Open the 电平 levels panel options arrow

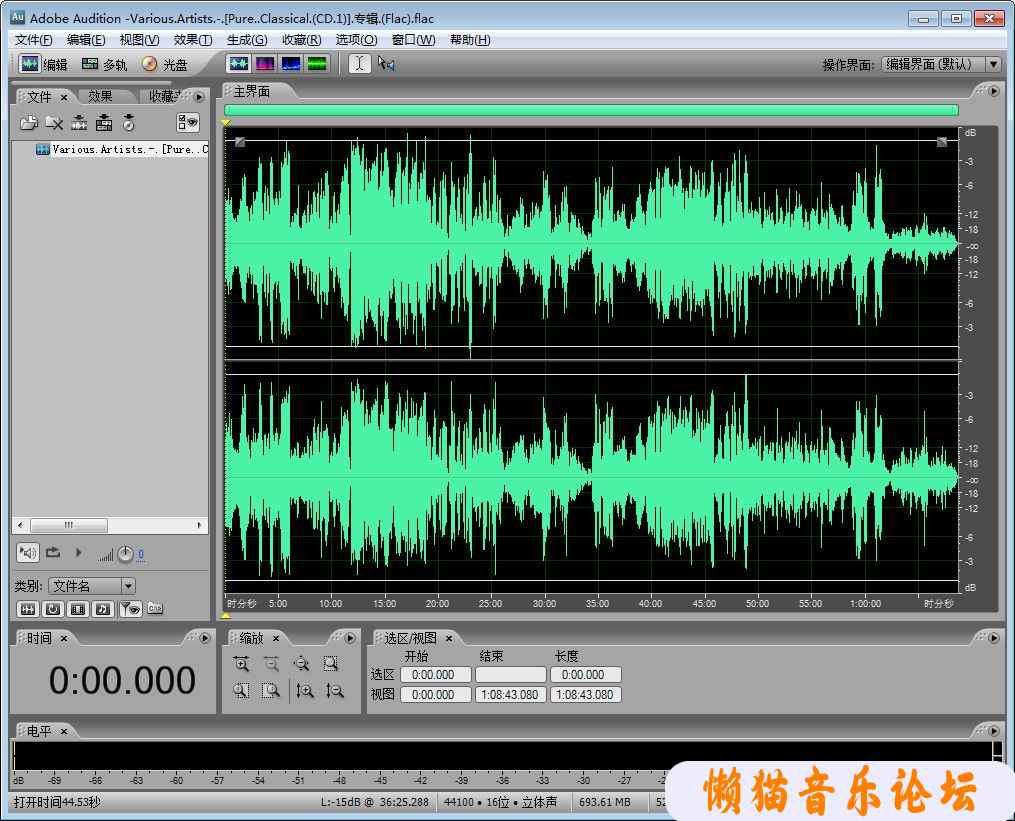(994, 730)
